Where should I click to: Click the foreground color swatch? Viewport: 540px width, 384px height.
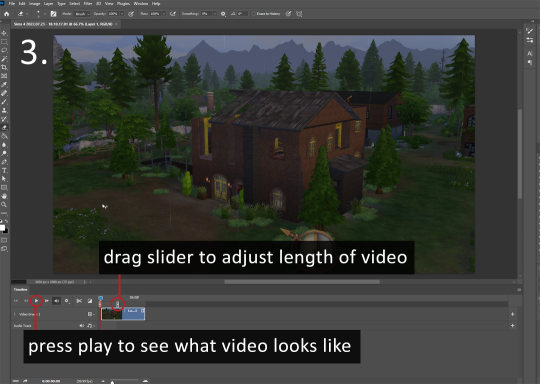(2, 228)
